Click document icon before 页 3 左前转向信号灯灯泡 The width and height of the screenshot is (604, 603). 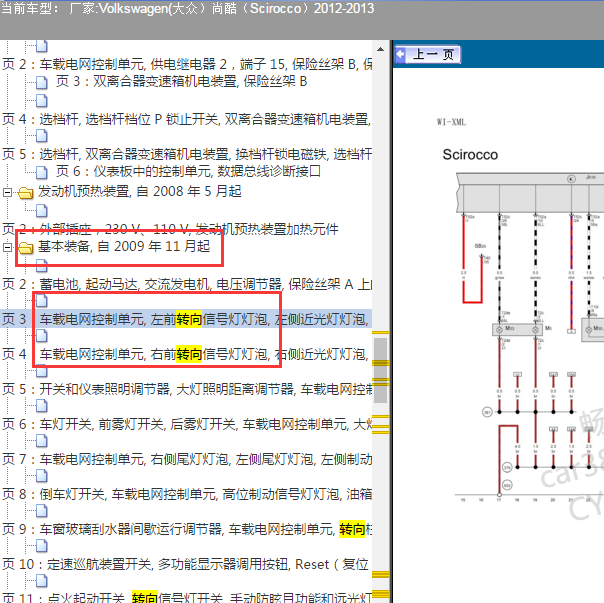[42, 301]
